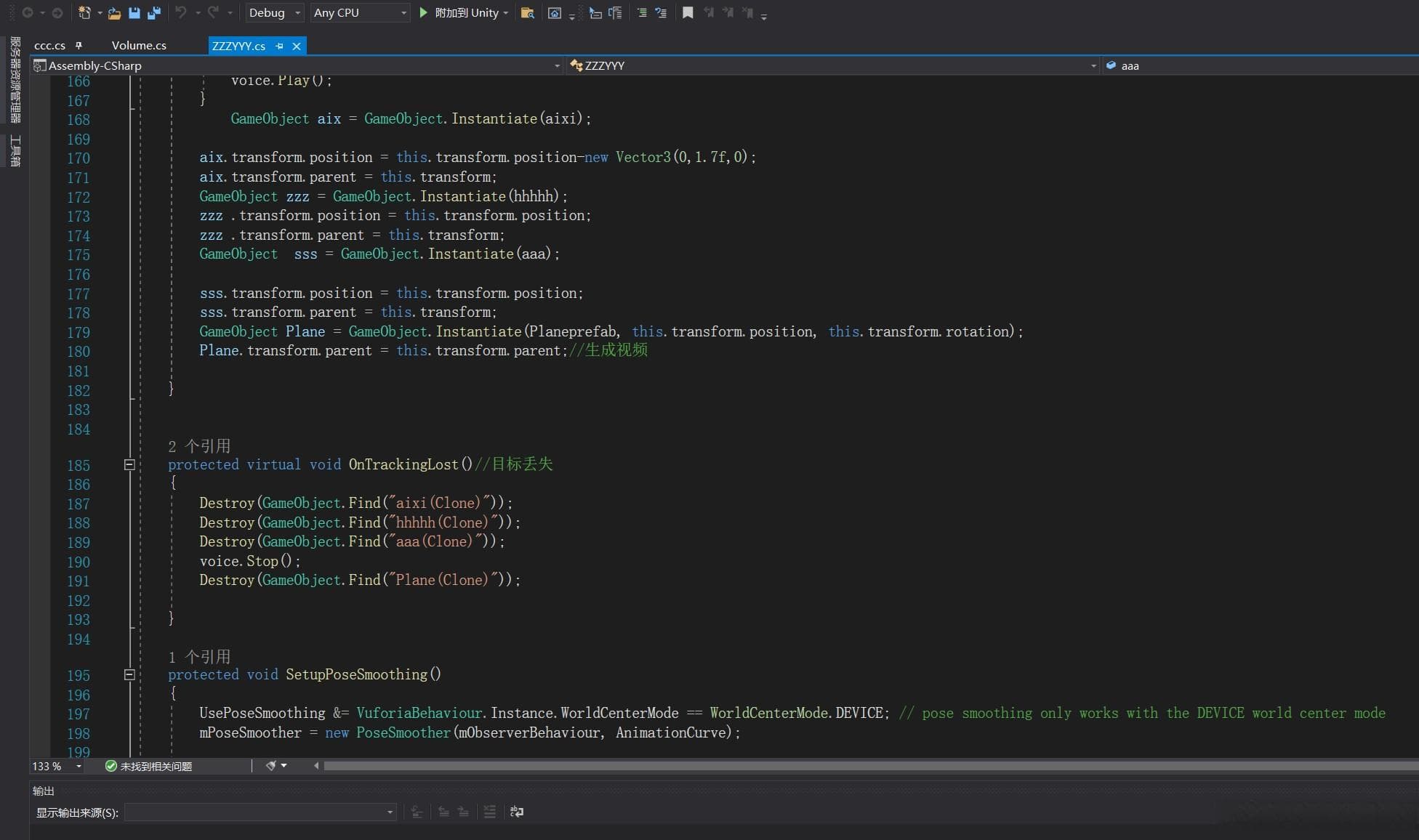Viewport: 1419px width, 840px height.
Task: Open the Server Explorer side tab
Action: point(15,80)
